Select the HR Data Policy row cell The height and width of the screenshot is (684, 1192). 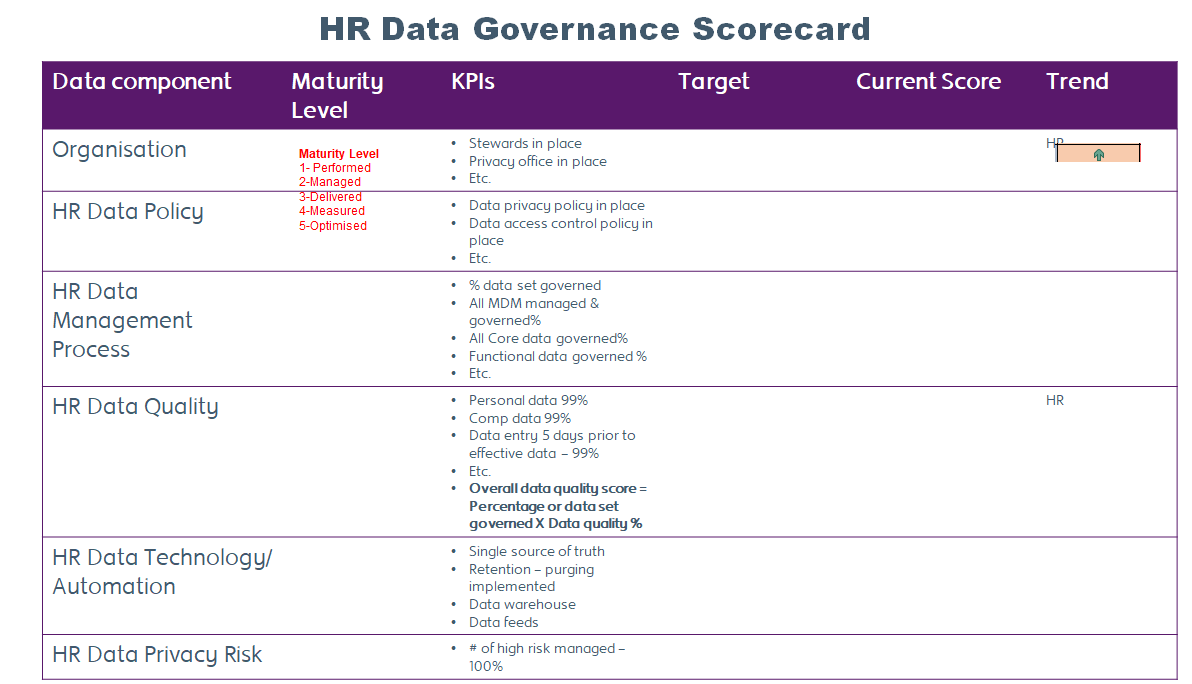128,211
